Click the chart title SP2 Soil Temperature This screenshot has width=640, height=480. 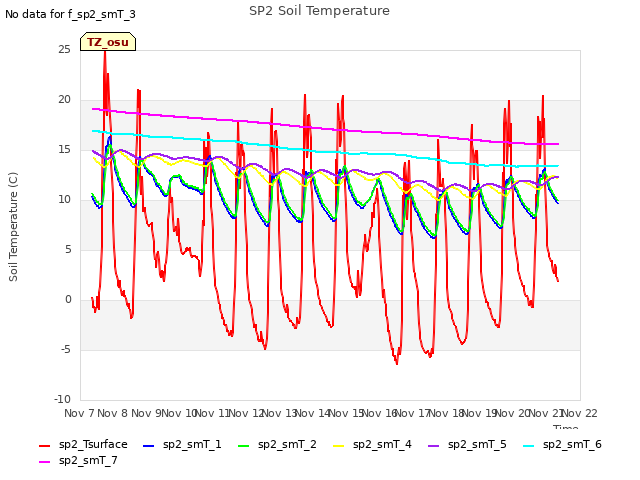coord(319,11)
